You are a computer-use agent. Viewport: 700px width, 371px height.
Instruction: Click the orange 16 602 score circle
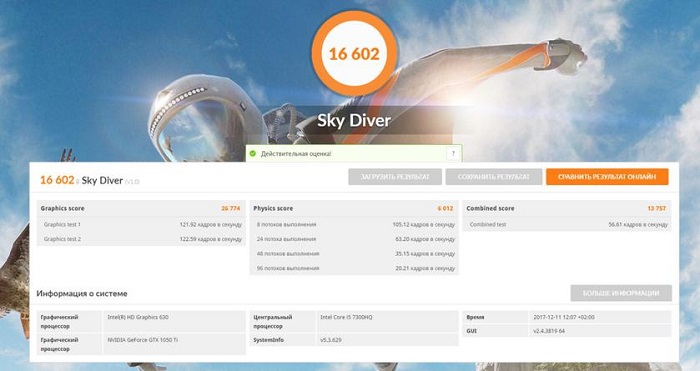click(354, 54)
